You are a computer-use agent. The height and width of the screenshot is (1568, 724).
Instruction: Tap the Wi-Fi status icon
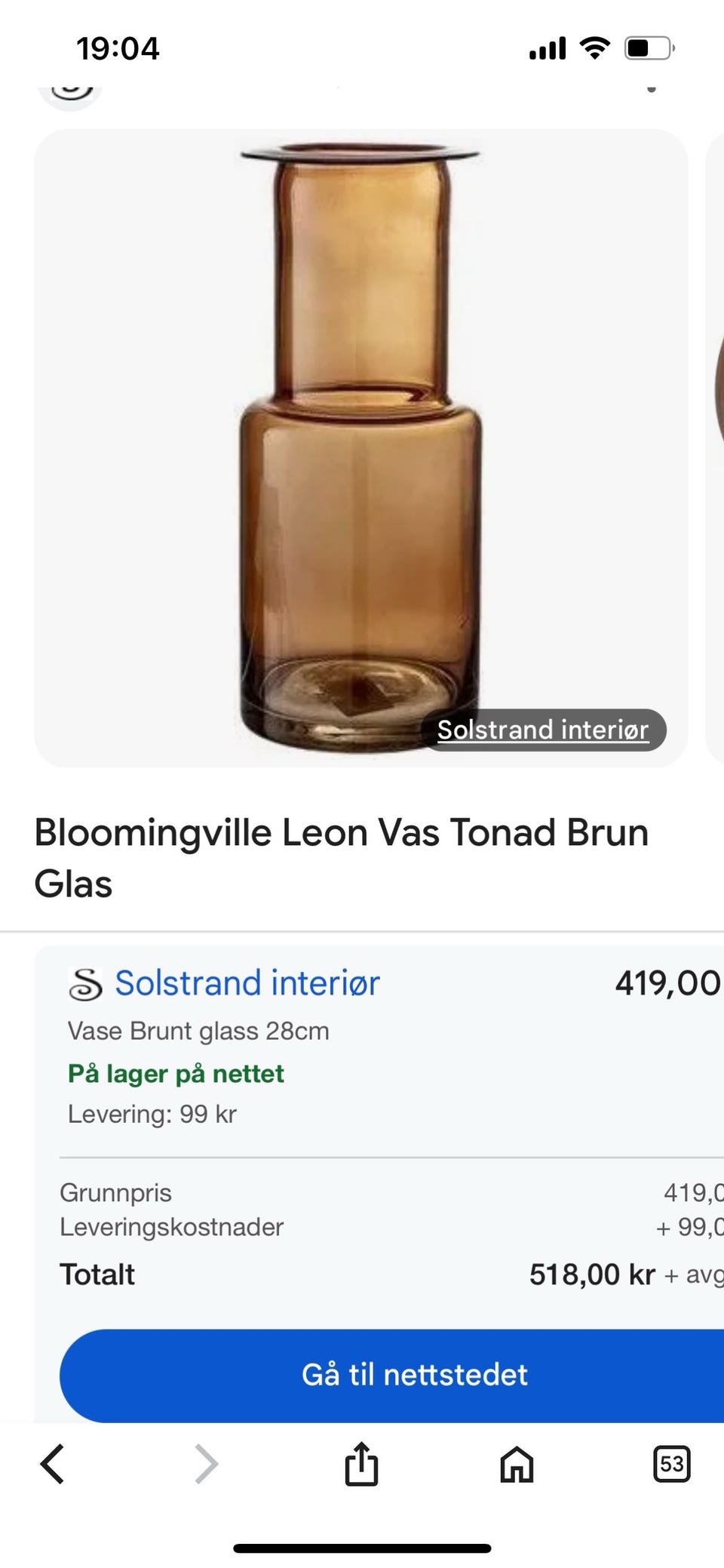point(595,48)
